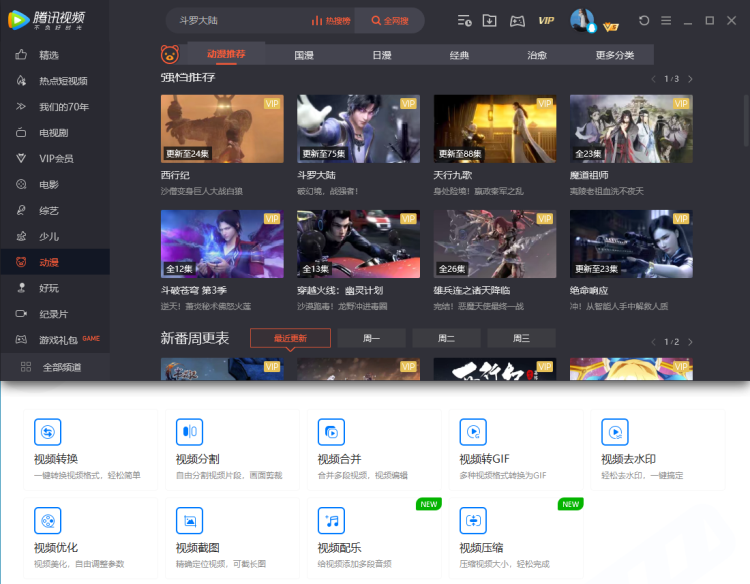Screen dimensions: 750x584
Task: Click the refresh icon in title bar
Action: (x=644, y=21)
